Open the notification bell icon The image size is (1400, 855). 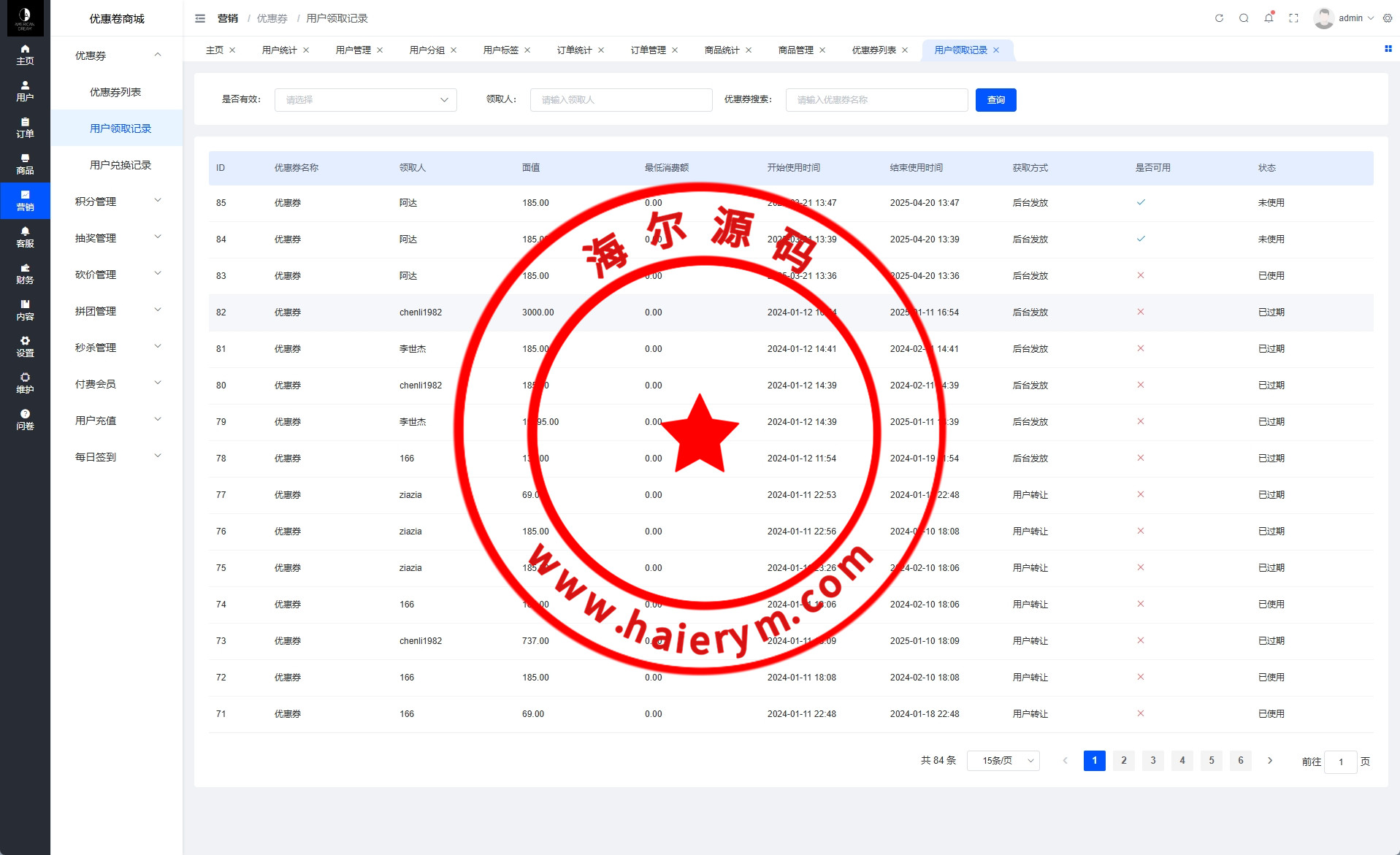pyautogui.click(x=1269, y=18)
